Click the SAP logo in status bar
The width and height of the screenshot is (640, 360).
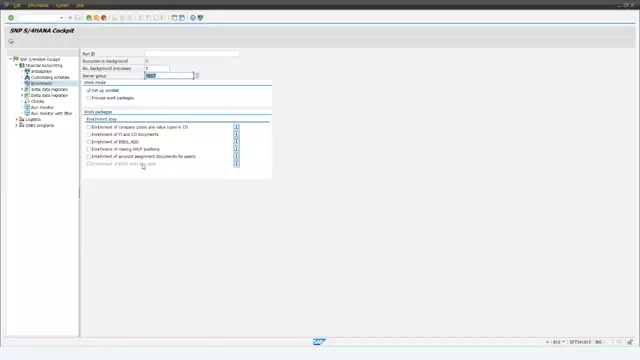[x=319, y=342]
